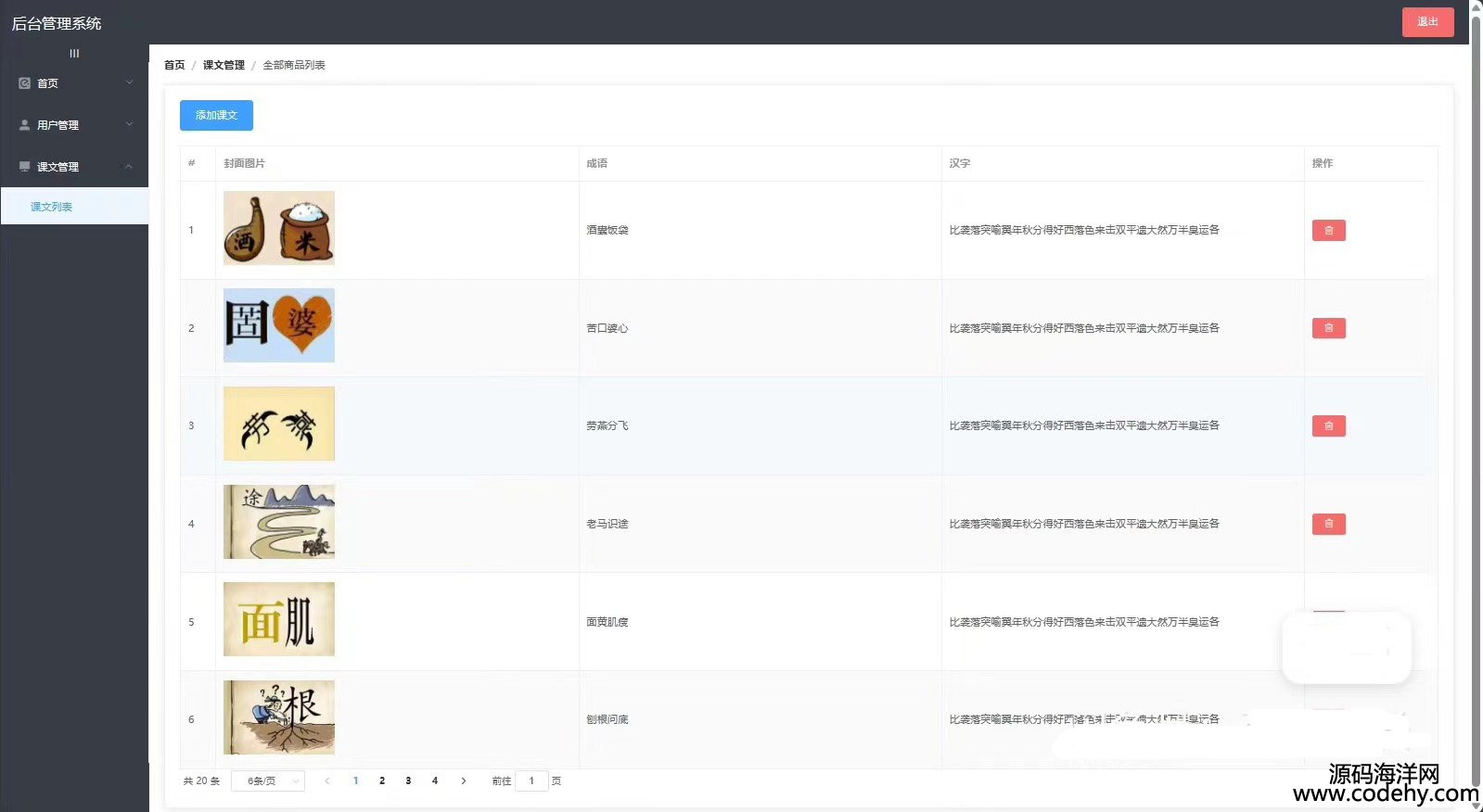Open the 面黄肌瘦 cover thumbnail

pos(279,619)
